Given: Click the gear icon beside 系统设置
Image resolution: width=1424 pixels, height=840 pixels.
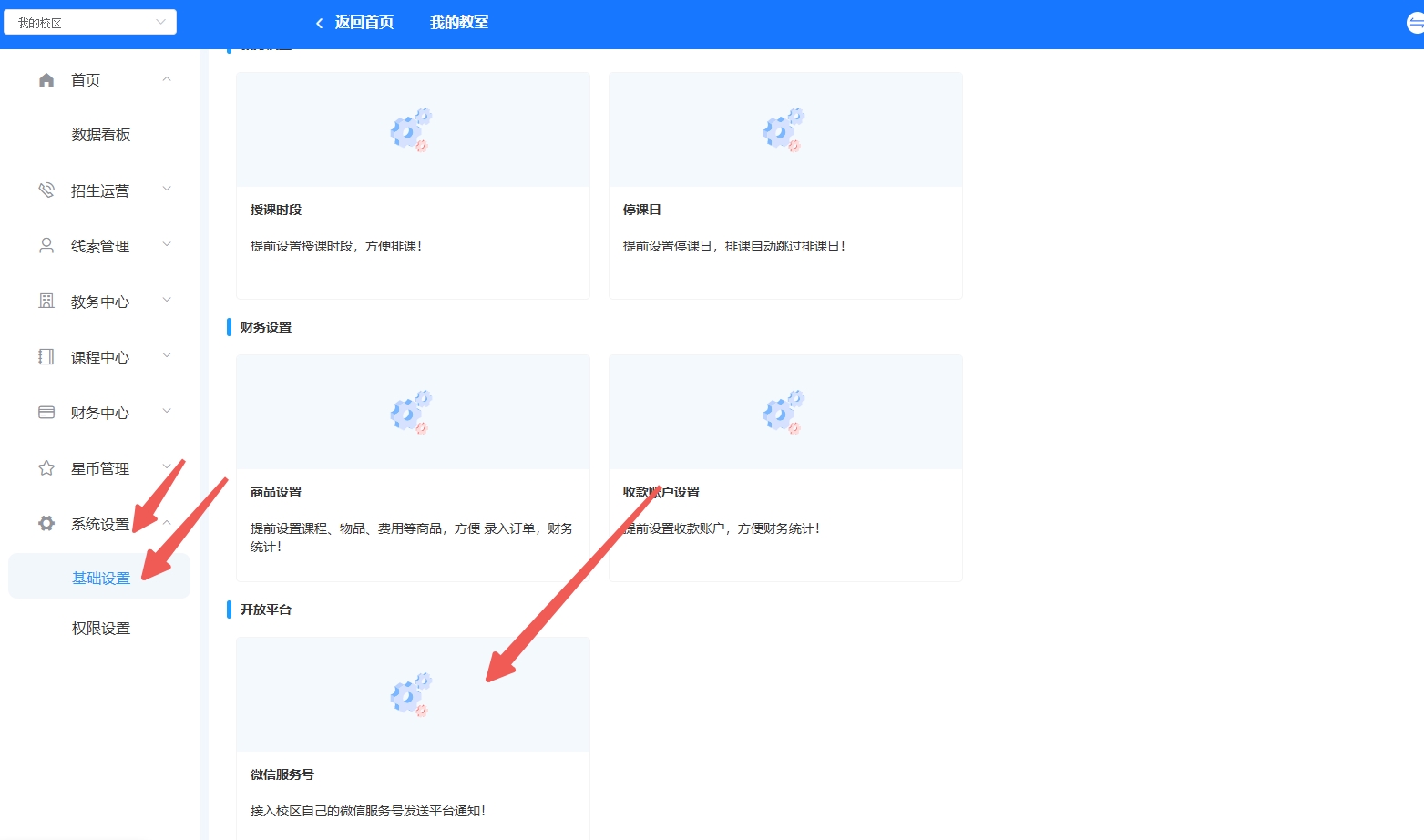Looking at the screenshot, I should click(x=46, y=524).
